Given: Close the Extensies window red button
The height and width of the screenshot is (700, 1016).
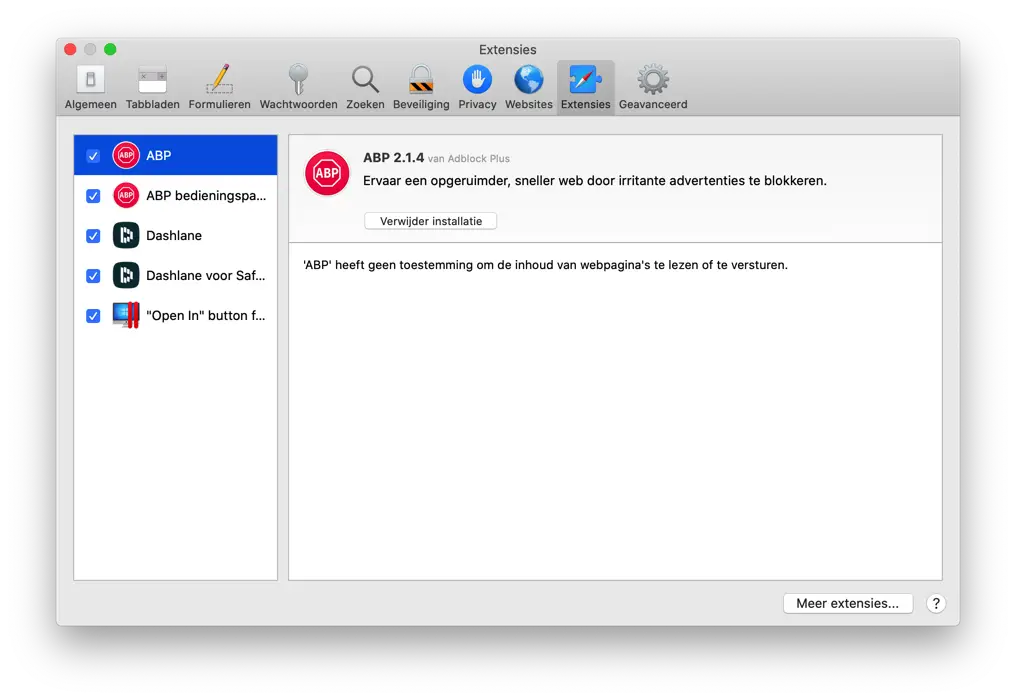Looking at the screenshot, I should click(71, 49).
